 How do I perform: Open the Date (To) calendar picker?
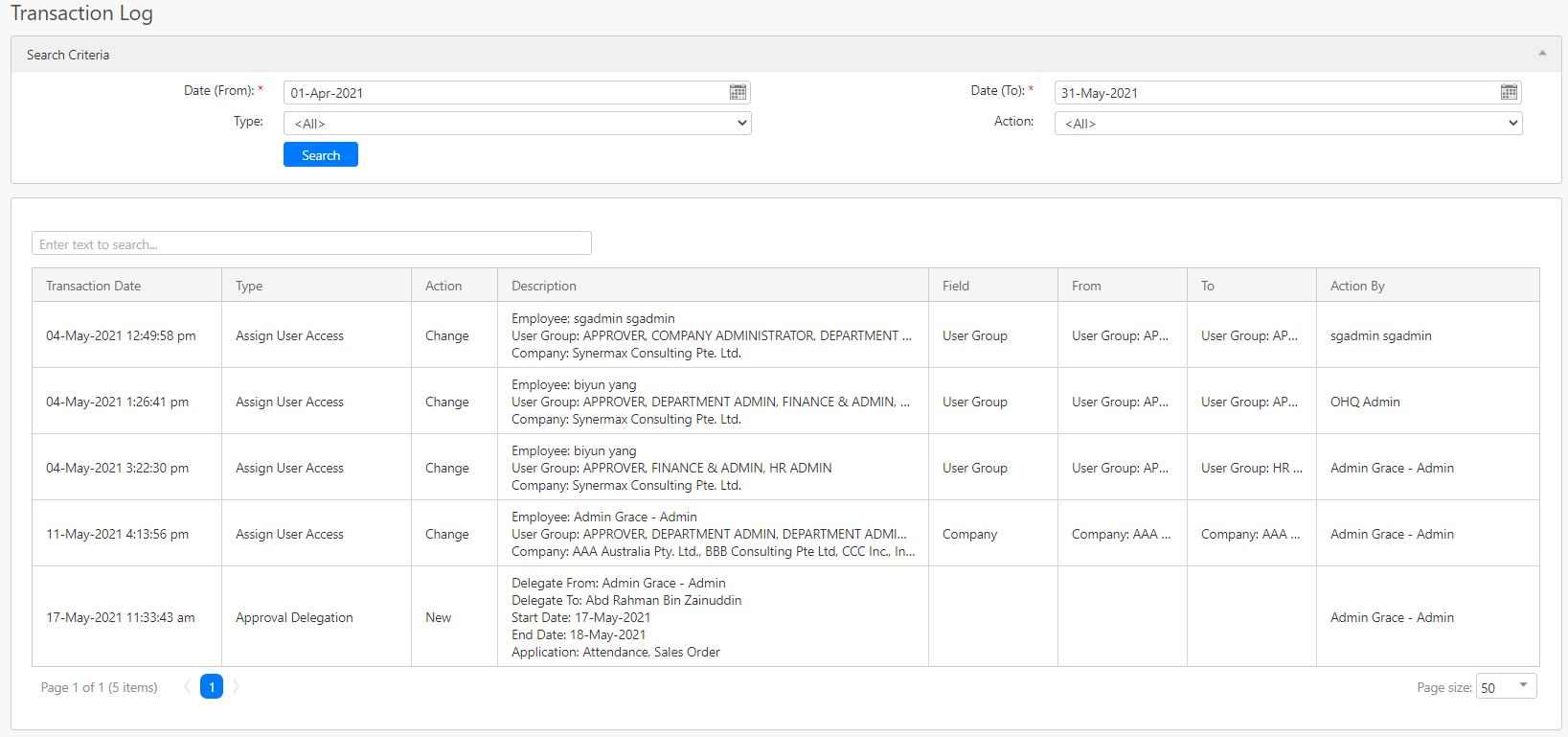[x=1509, y=92]
